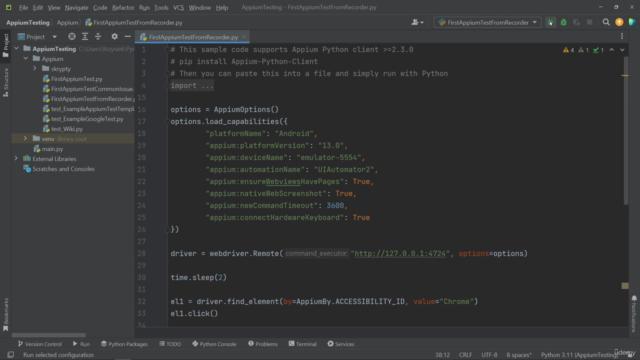This screenshot has width=640, height=360.
Task: Toggle the Bookmarks sidebar tab
Action: pyautogui.click(x=6, y=314)
